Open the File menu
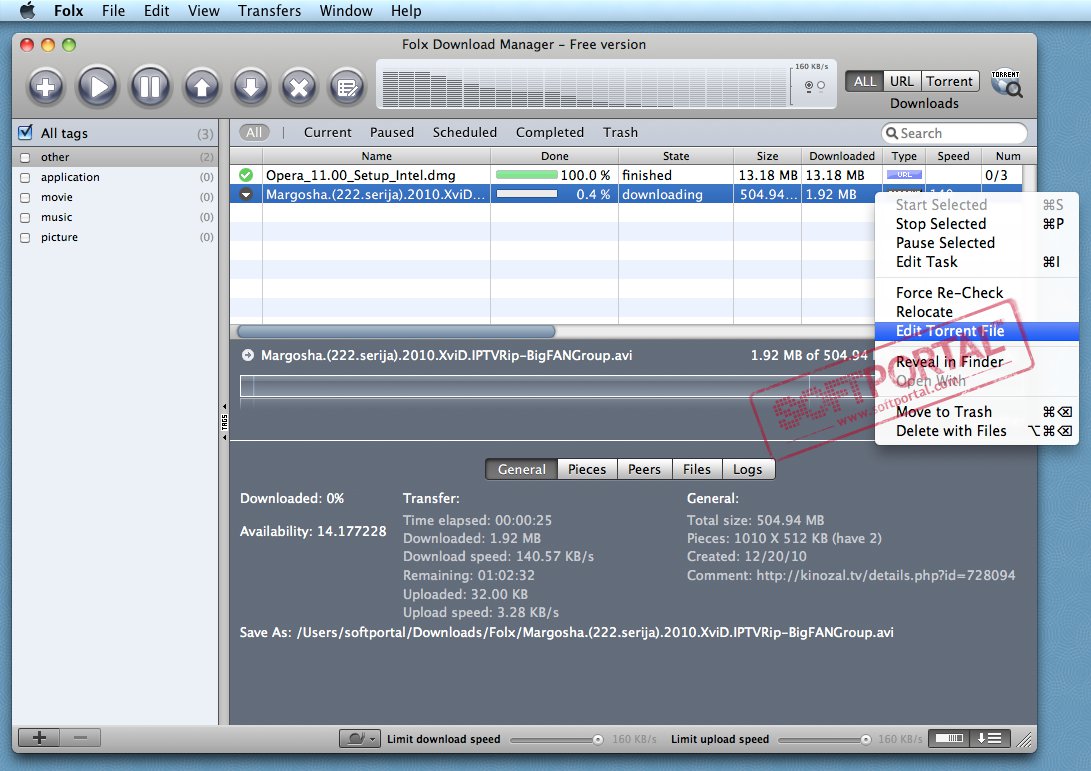This screenshot has height=771, width=1091. coord(113,10)
